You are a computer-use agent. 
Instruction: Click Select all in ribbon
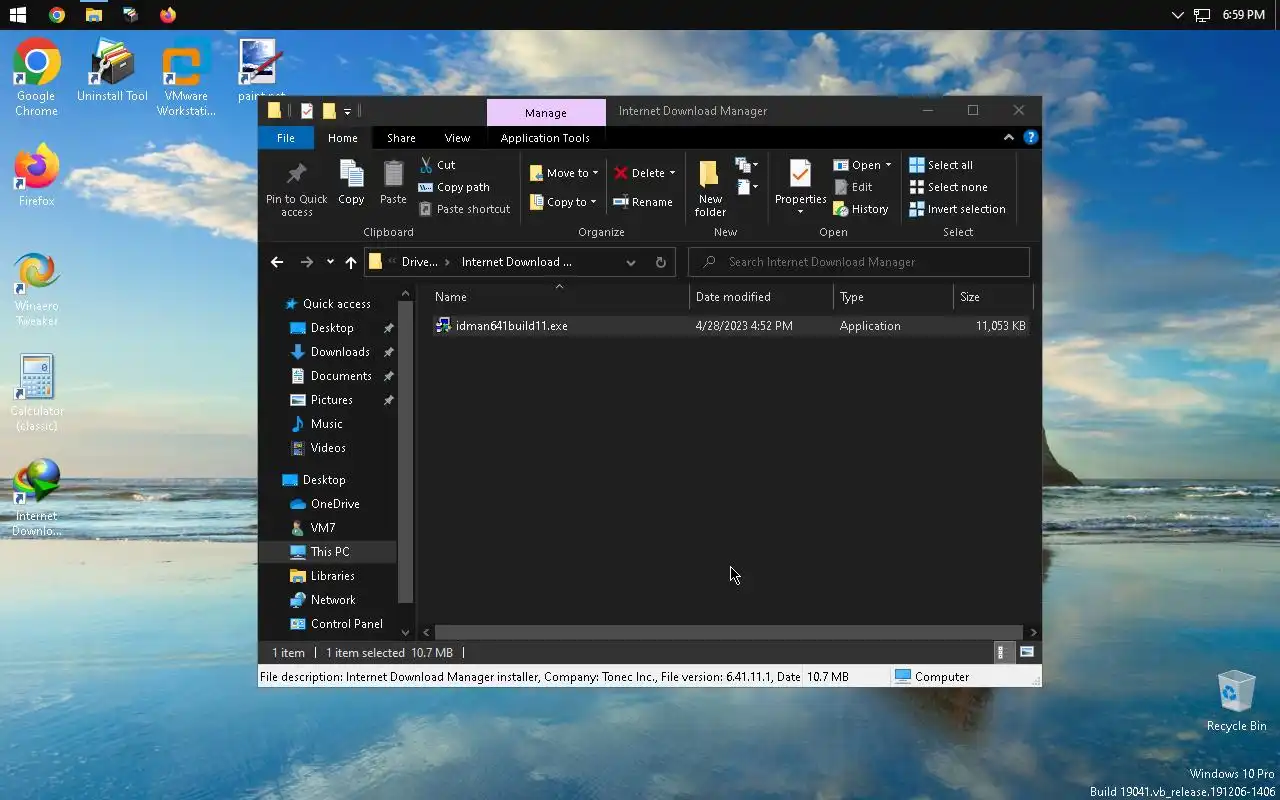tap(941, 165)
